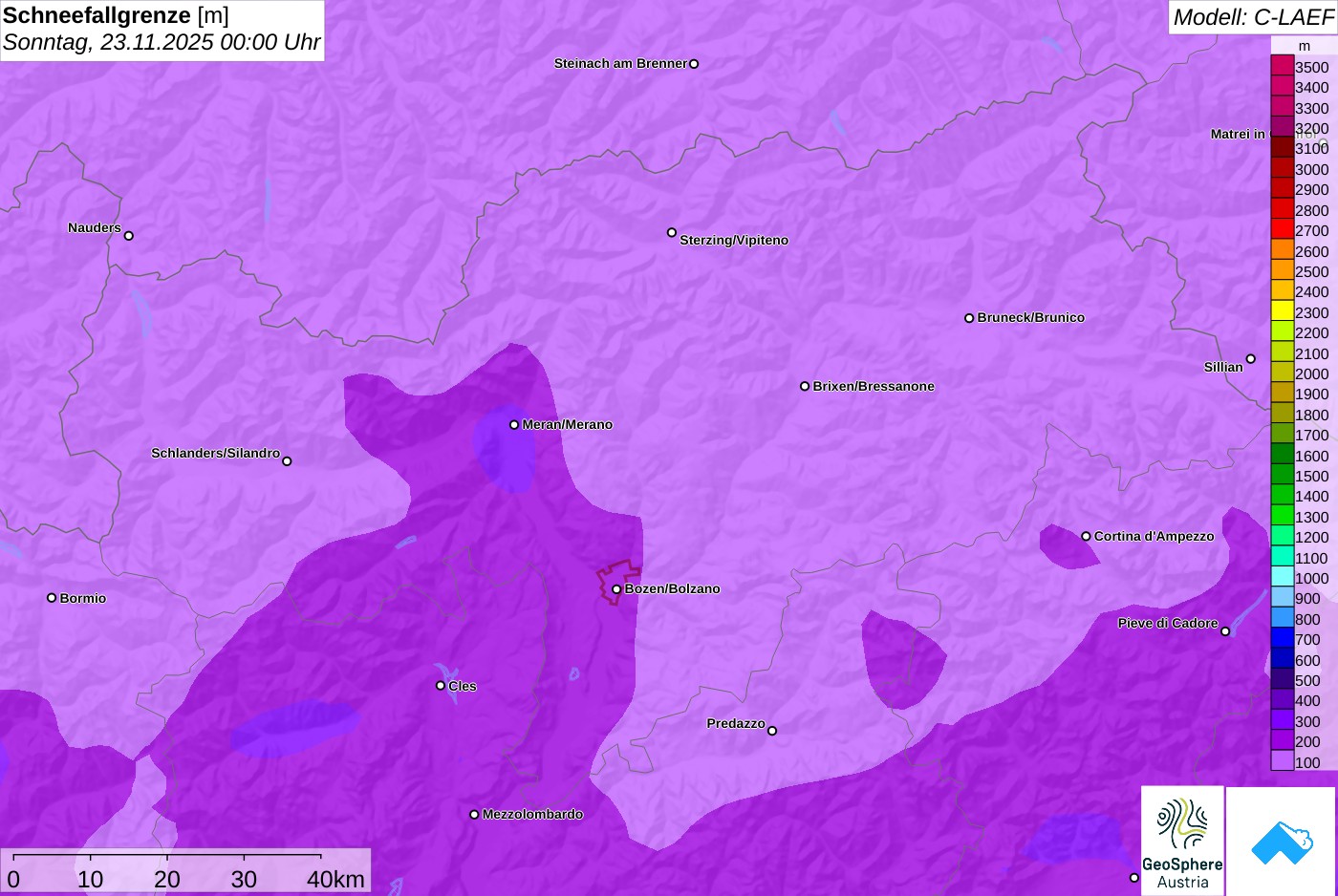Pick the 3500 m legend color swatch
Screen dimensions: 1338x896
pyautogui.click(x=1283, y=66)
